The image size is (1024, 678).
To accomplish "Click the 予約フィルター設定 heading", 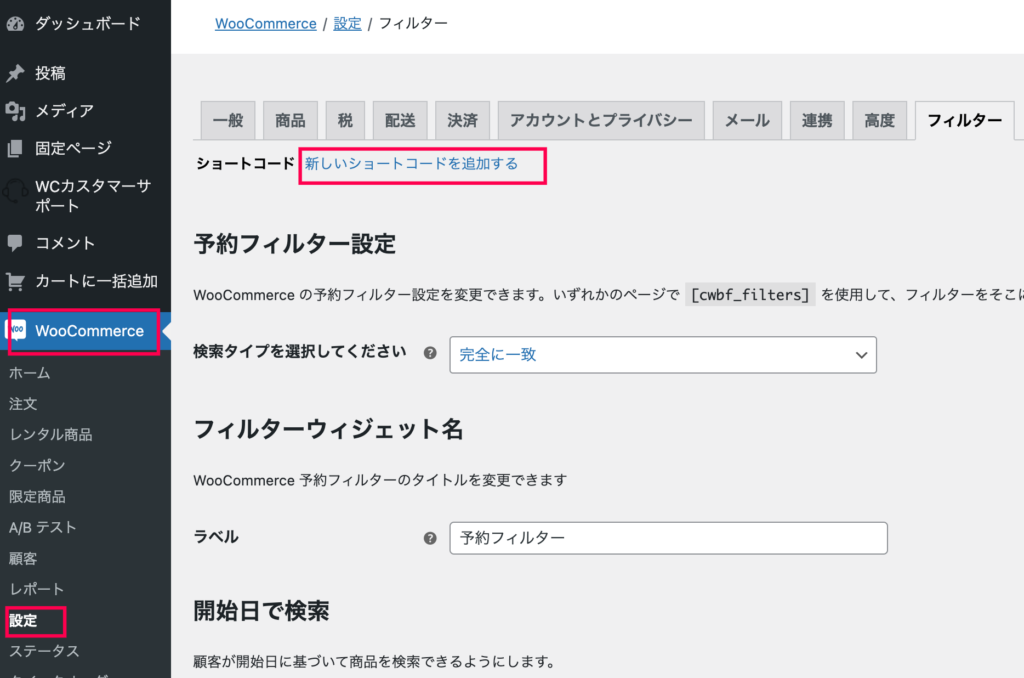I will 295,244.
